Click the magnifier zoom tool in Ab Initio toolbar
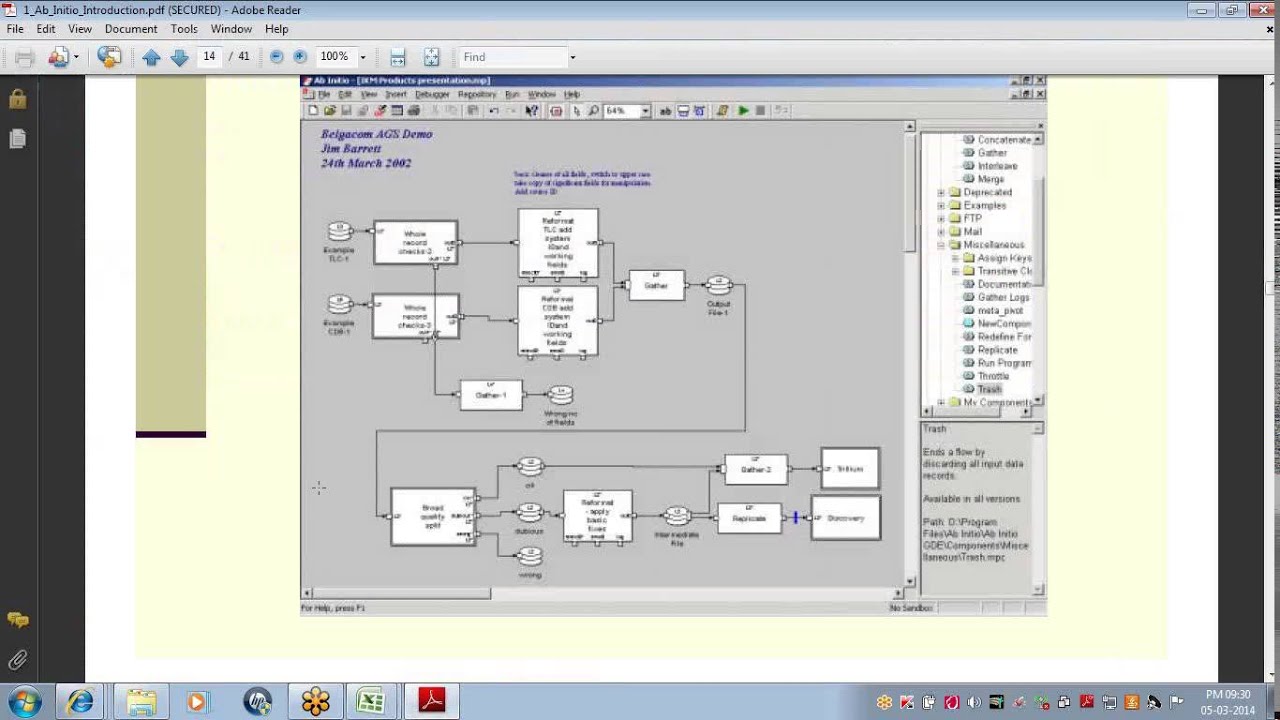Viewport: 1280px width, 720px height. pos(593,111)
